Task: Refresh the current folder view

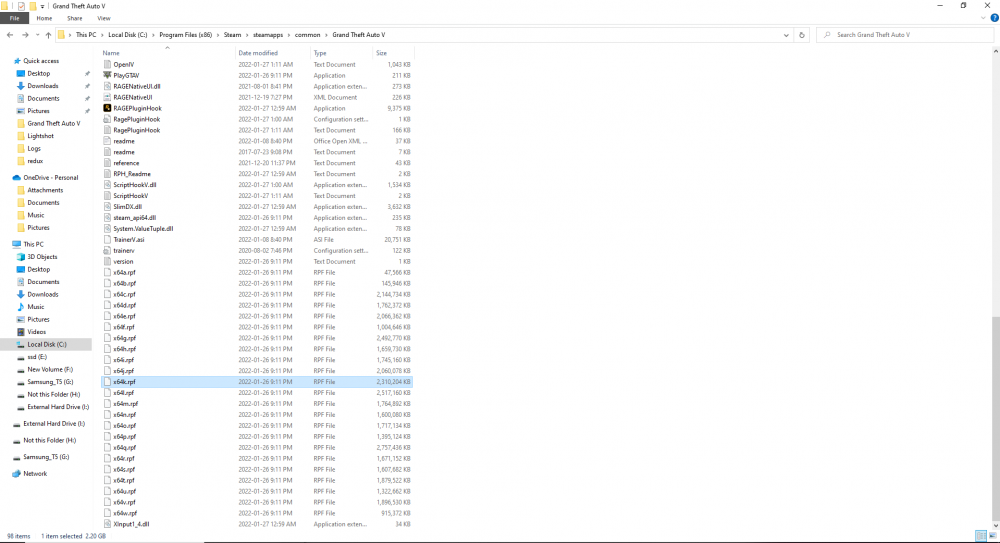Action: (802, 35)
